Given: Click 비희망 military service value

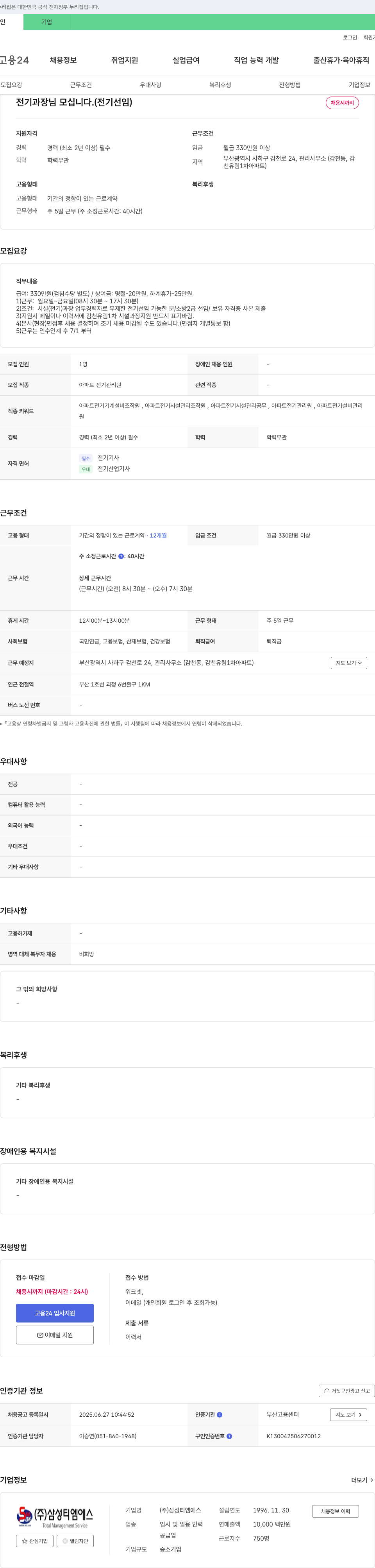Looking at the screenshot, I should pyautogui.click(x=86, y=954).
